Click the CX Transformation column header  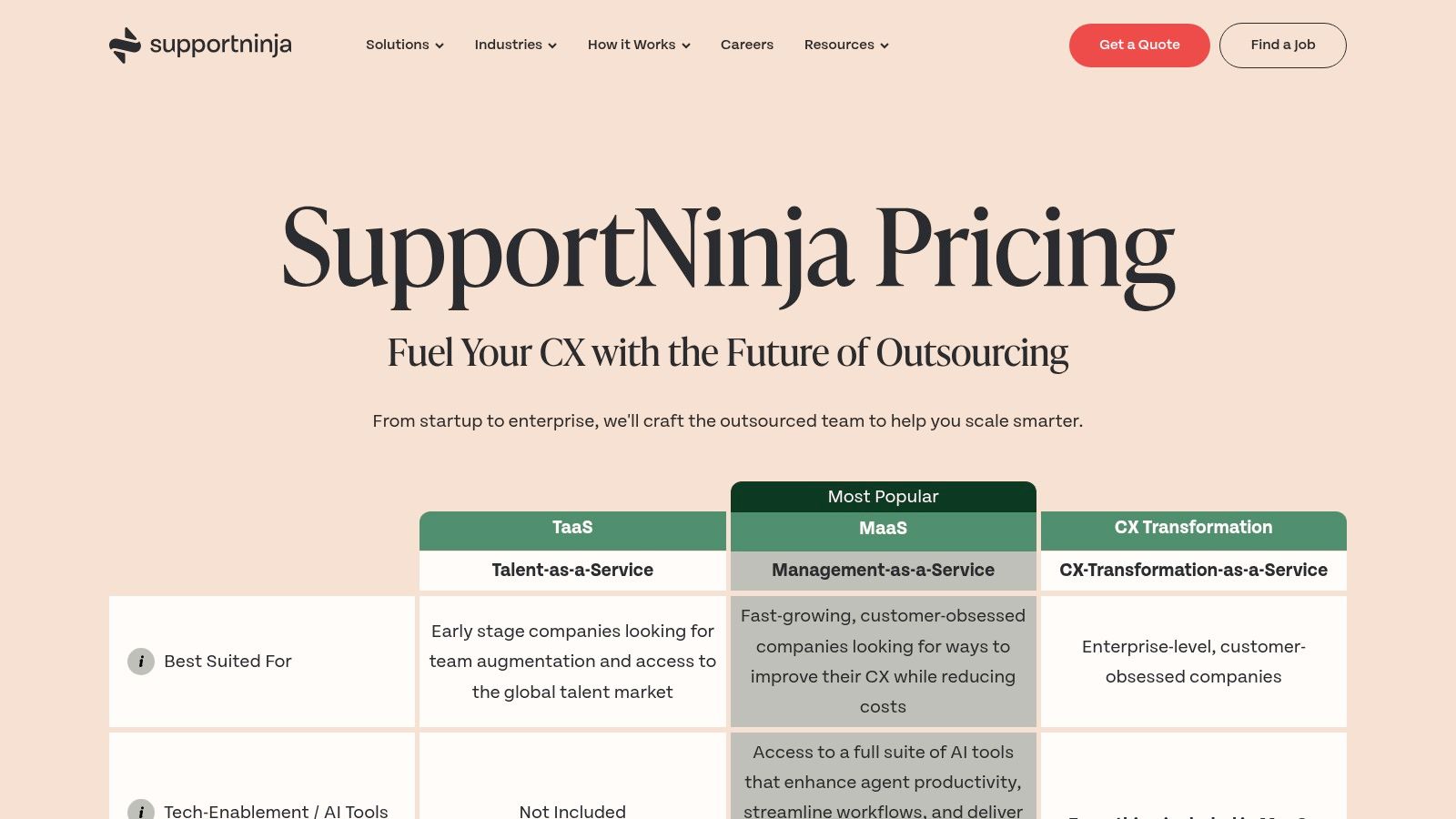click(1193, 528)
